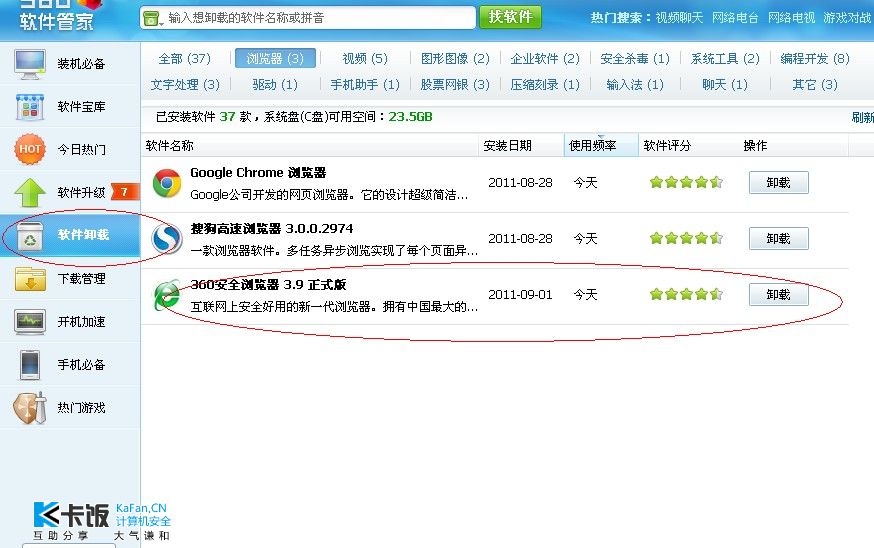The width and height of the screenshot is (874, 548).
Task: Click the 刷新 refresh link
Action: [x=862, y=118]
